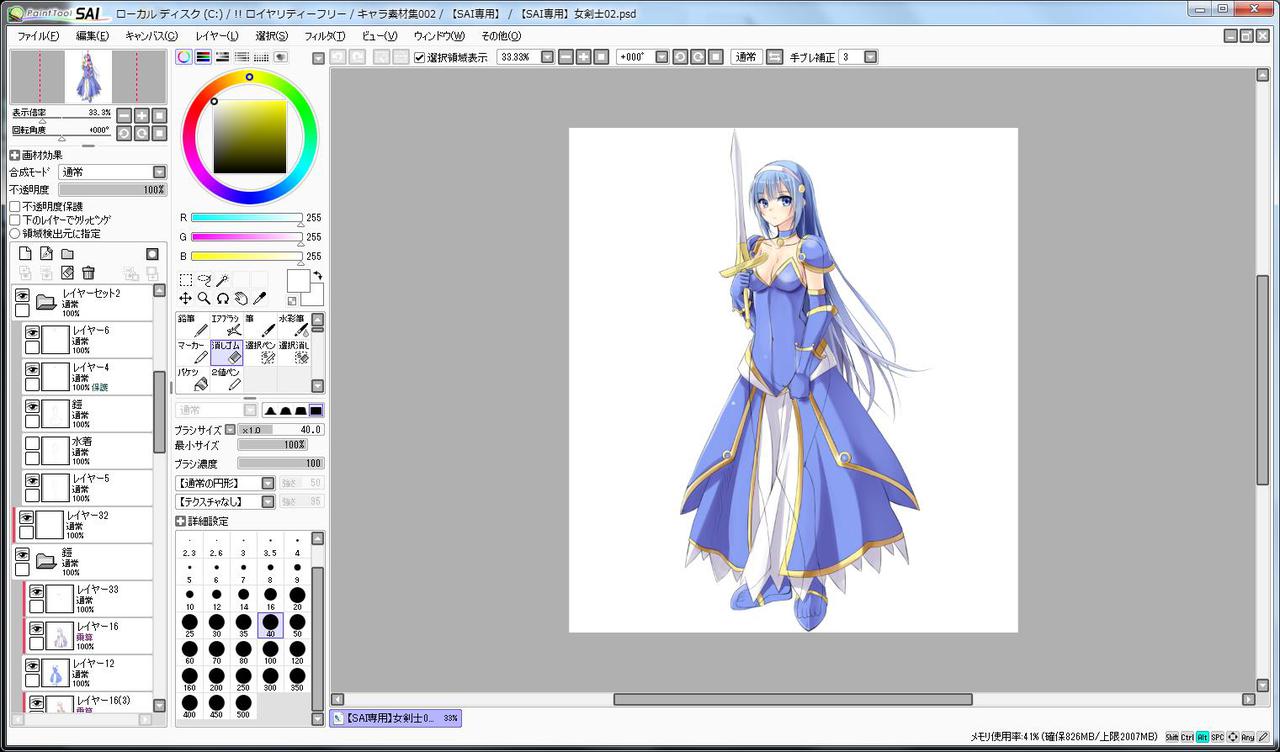This screenshot has width=1280, height=752.
Task: Switch to 女剣士02 document tab
Action: click(x=396, y=718)
